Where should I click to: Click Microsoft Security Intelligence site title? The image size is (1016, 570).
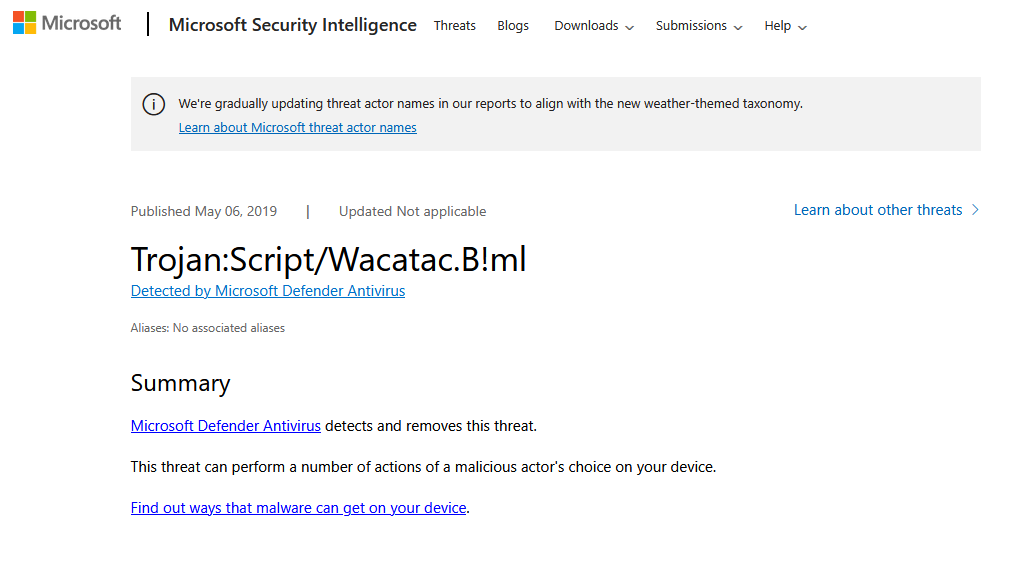click(292, 25)
